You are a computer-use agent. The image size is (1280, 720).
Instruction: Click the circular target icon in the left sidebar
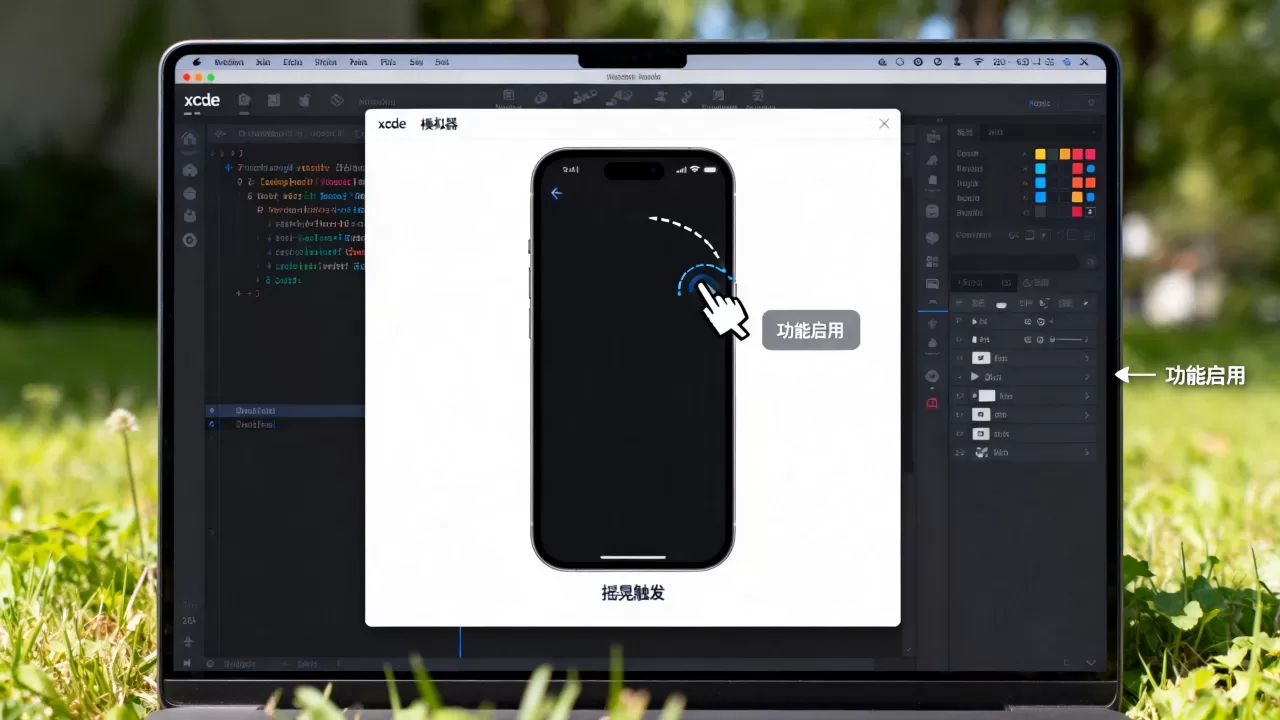(x=189, y=240)
